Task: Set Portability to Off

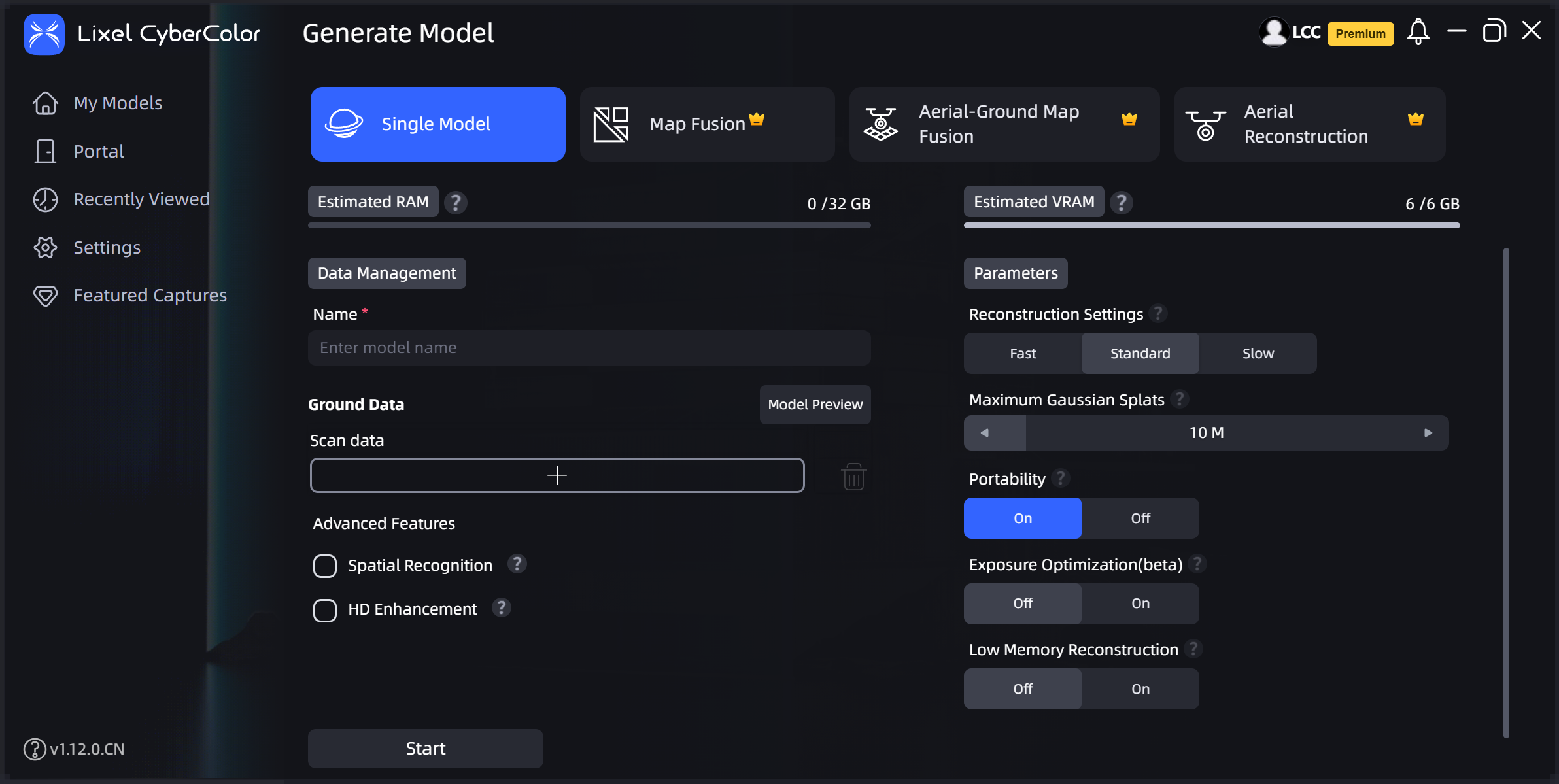Action: pos(1140,519)
